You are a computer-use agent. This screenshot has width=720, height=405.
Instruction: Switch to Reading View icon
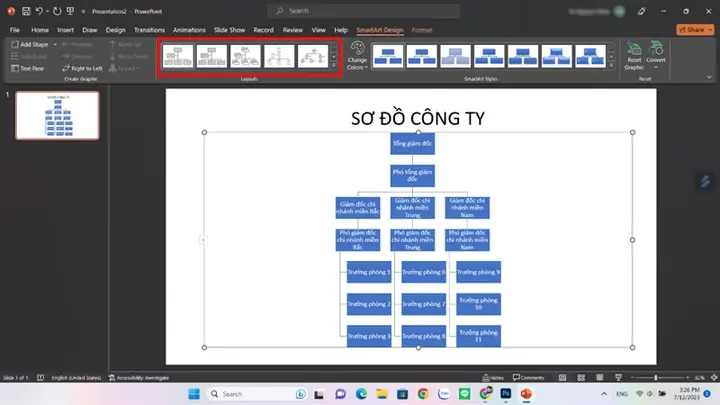(x=600, y=377)
